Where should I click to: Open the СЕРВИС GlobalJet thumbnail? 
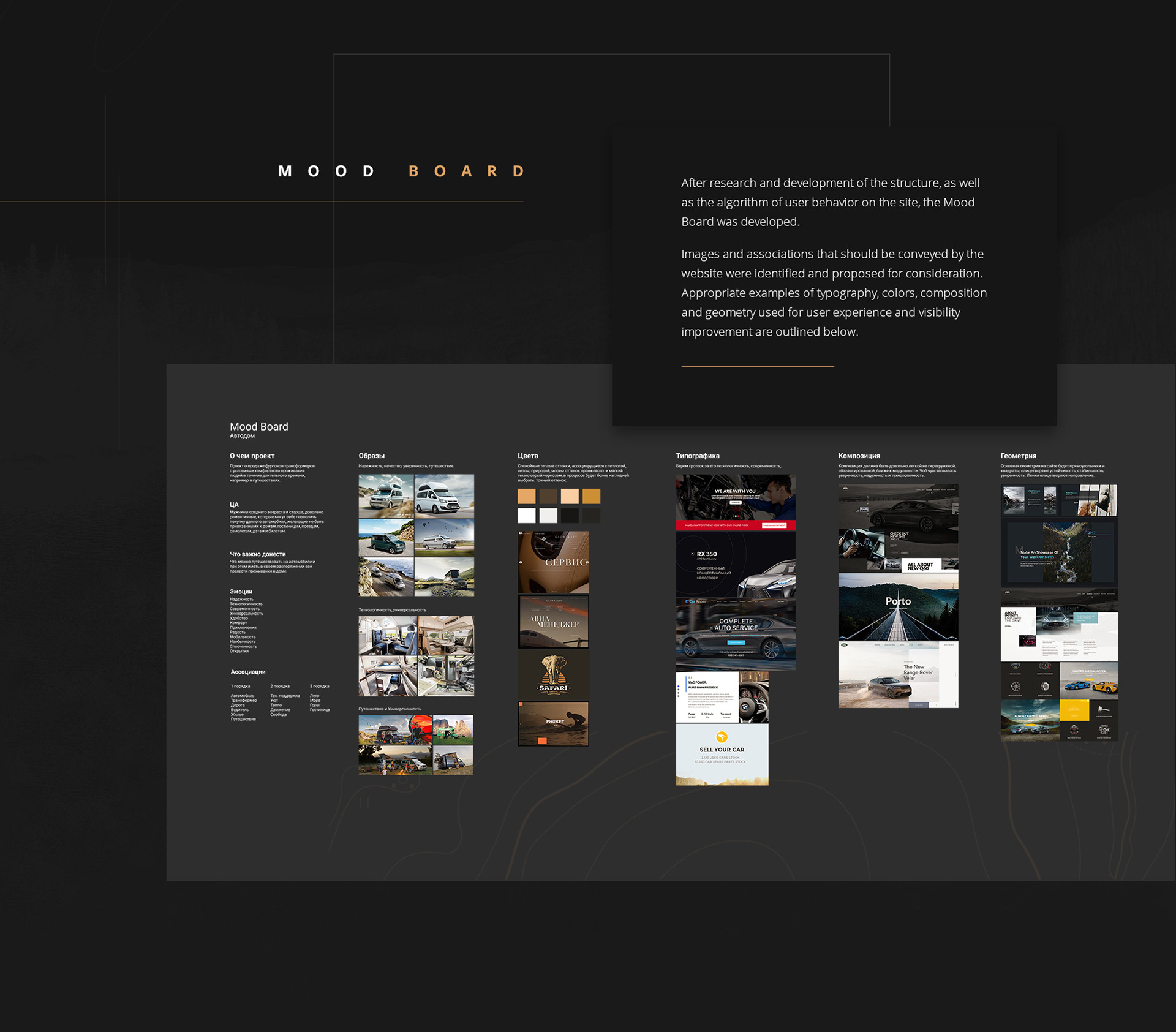(553, 562)
